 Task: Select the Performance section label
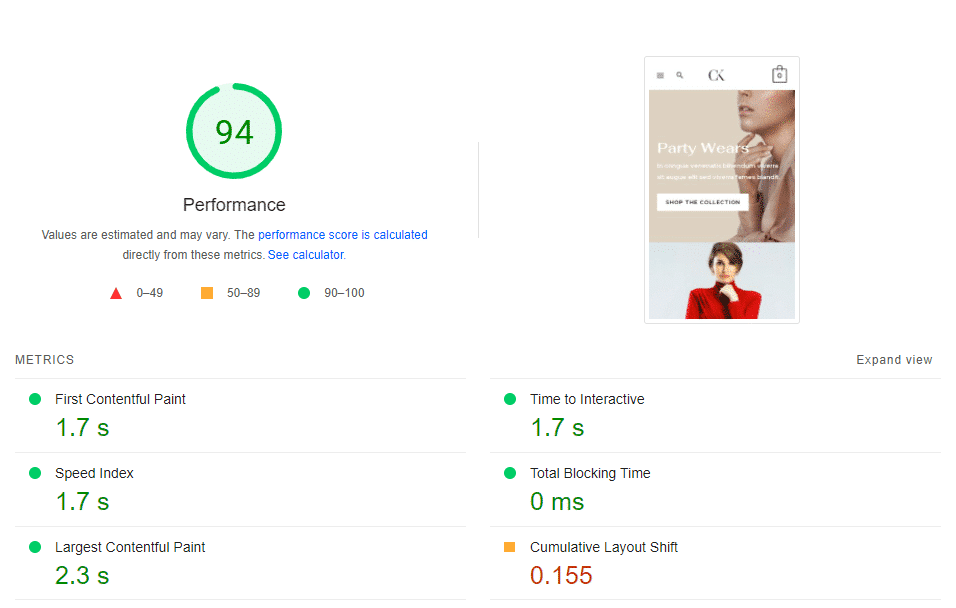coord(233,204)
